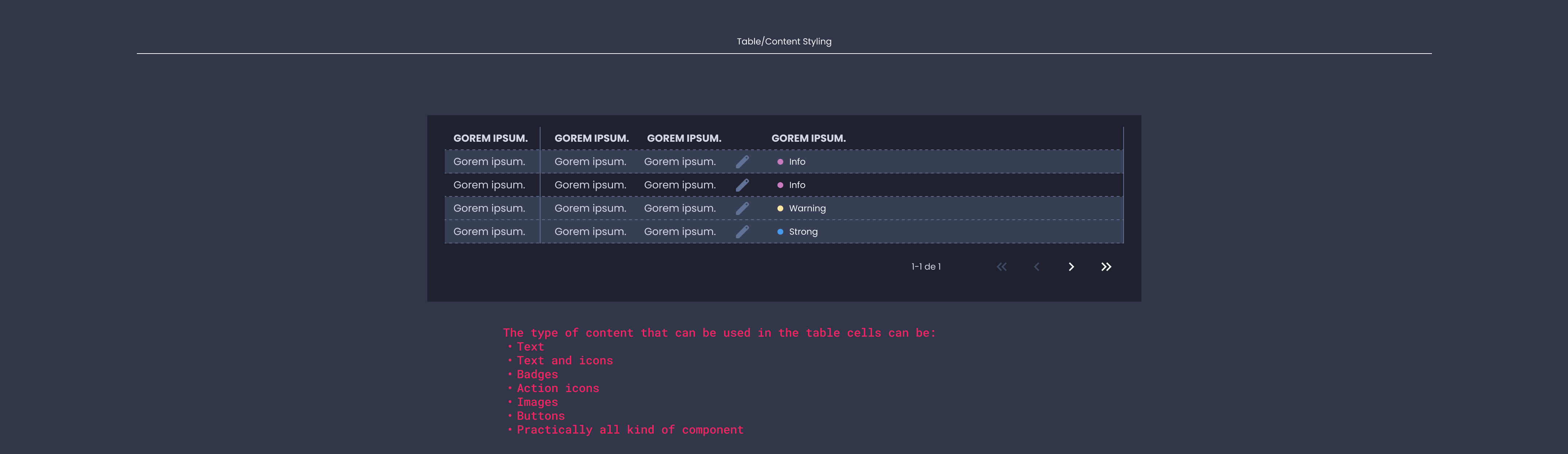The image size is (1568, 454).
Task: Select the Warning status badge
Action: tap(801, 208)
